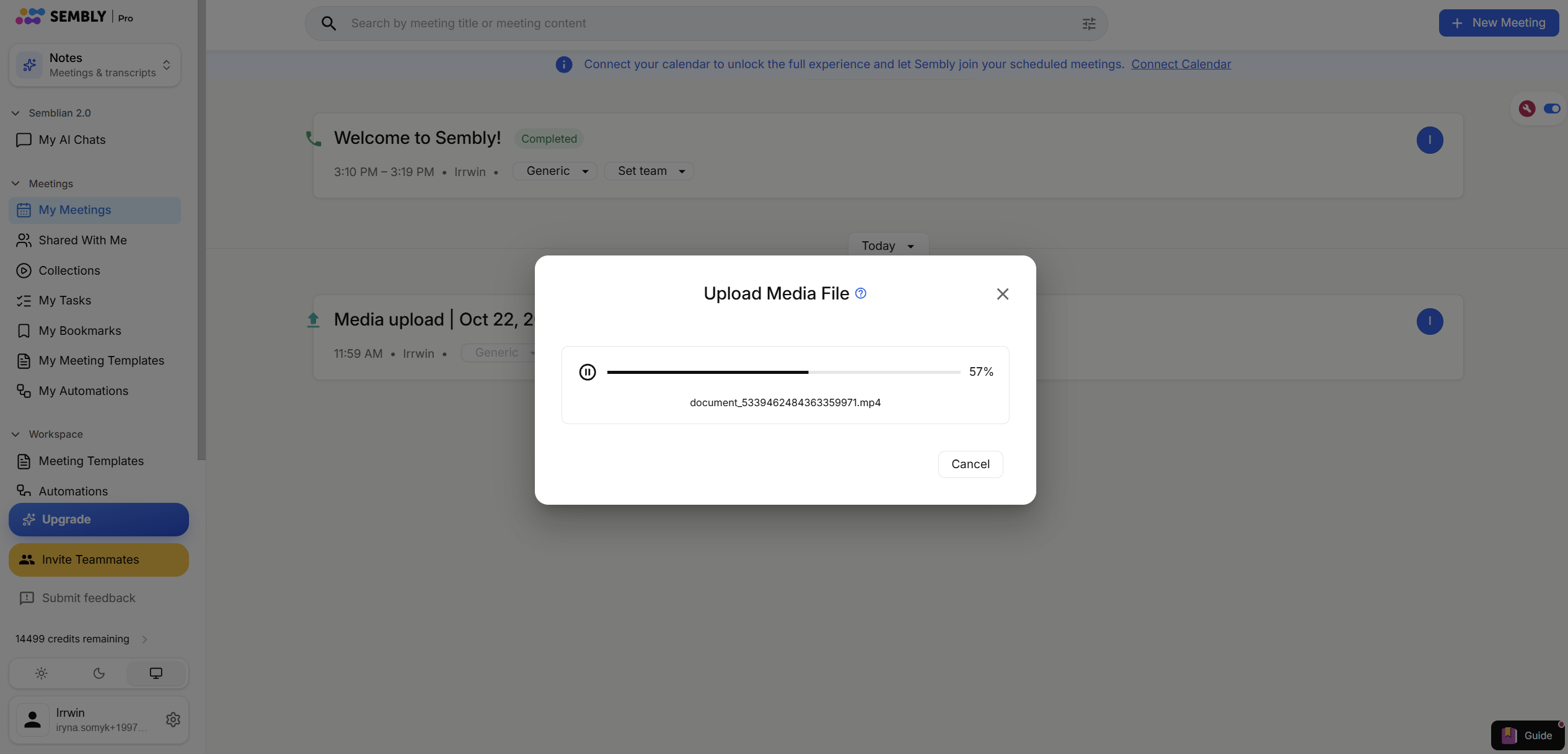Open account settings gear icon
This screenshot has height=754, width=1568.
(173, 719)
